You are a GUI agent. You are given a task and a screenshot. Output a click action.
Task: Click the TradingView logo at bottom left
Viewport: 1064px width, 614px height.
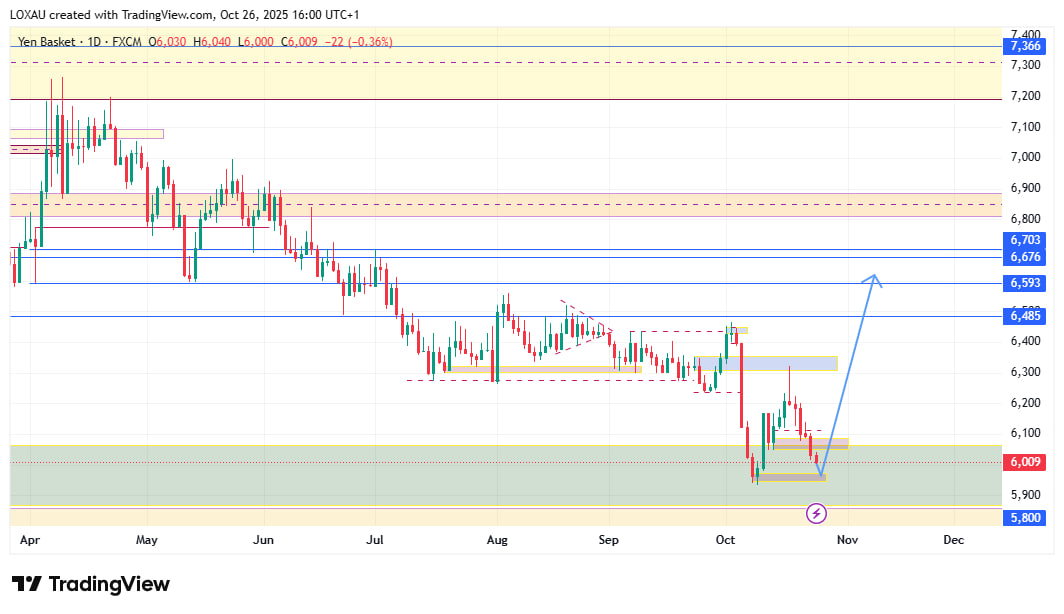coord(91,585)
